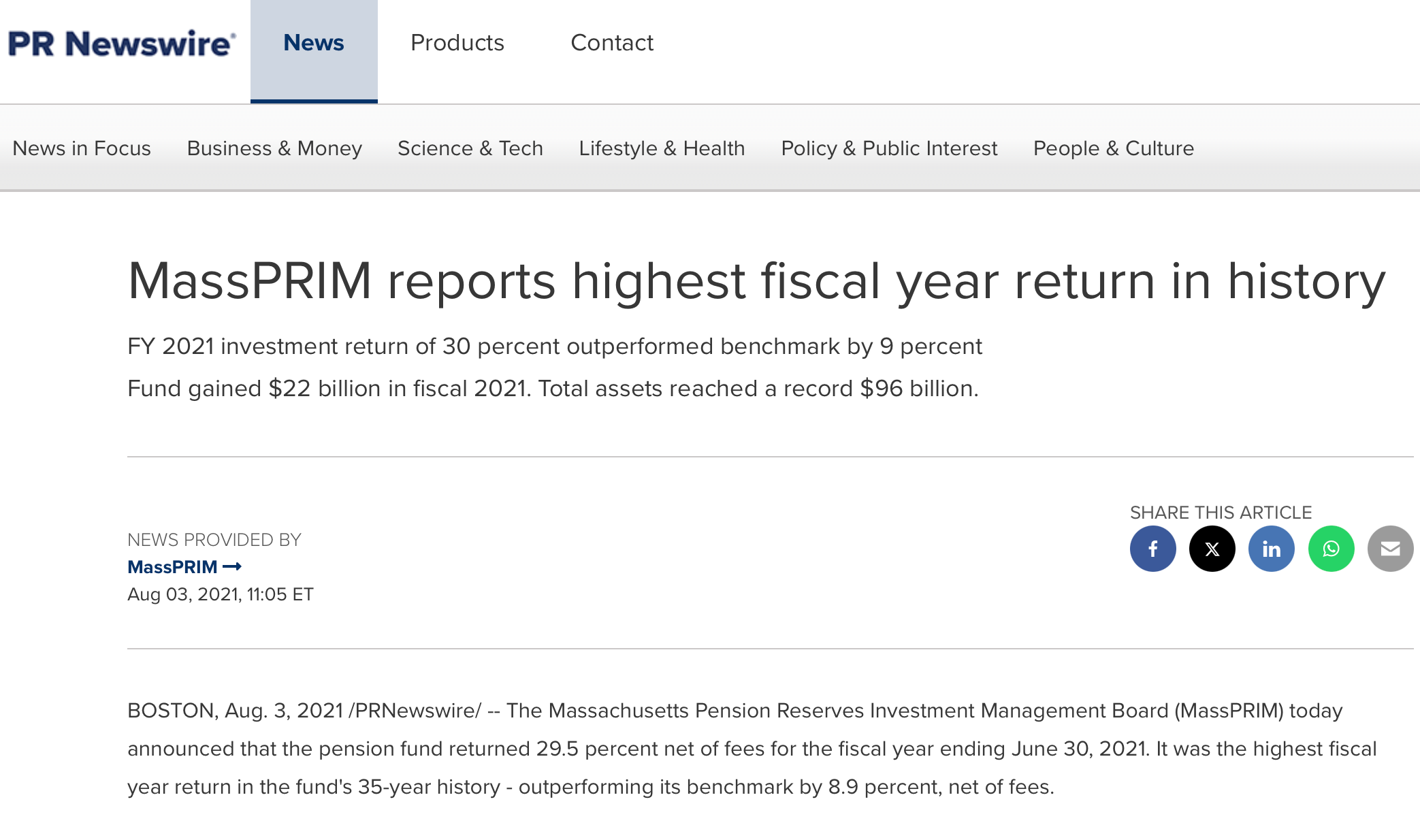1420x840 pixels.
Task: Open Policy & Public Interest section
Action: click(x=888, y=148)
